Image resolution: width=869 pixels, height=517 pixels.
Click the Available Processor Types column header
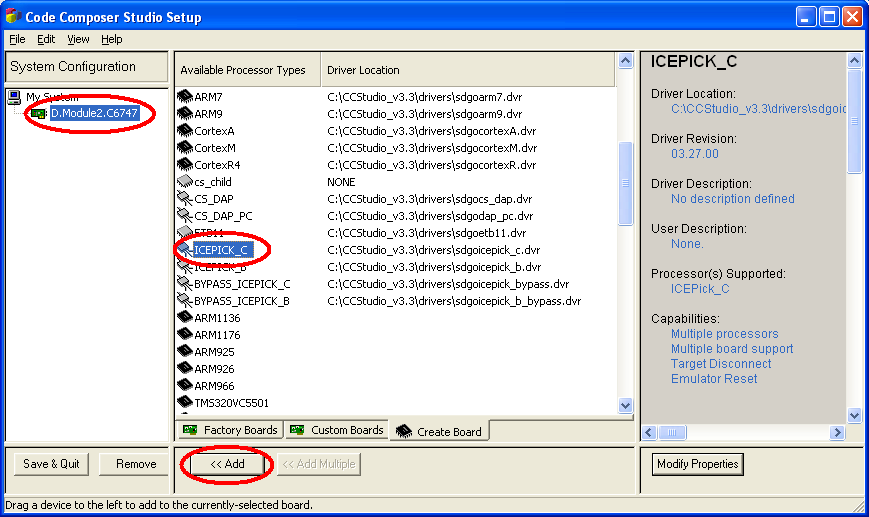point(248,70)
